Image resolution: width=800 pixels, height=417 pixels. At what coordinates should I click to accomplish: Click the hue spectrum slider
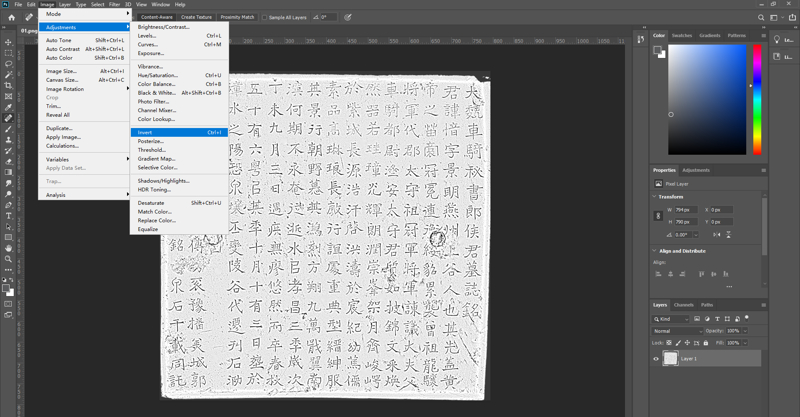click(x=757, y=100)
